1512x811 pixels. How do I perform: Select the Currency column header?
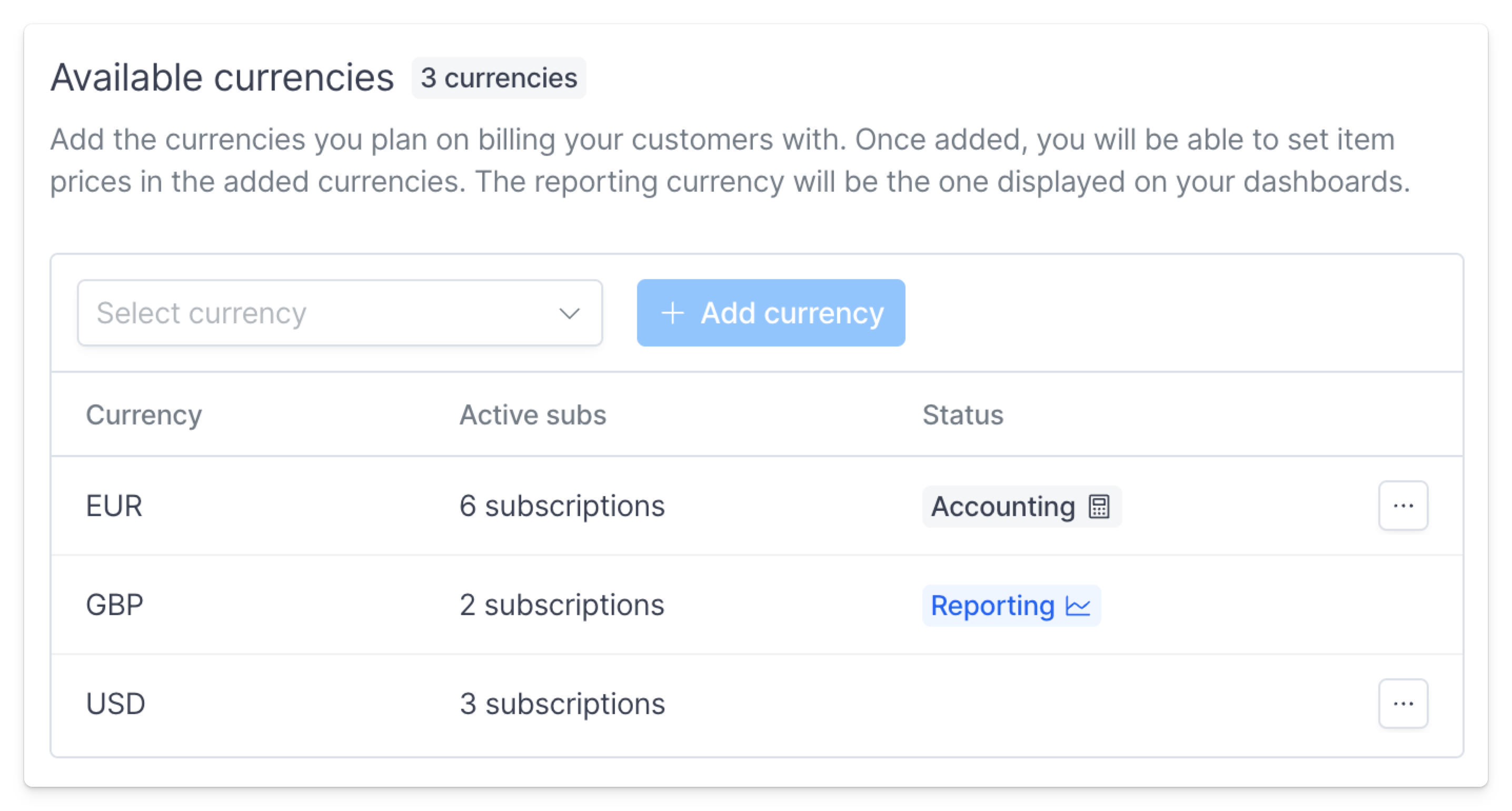click(144, 414)
